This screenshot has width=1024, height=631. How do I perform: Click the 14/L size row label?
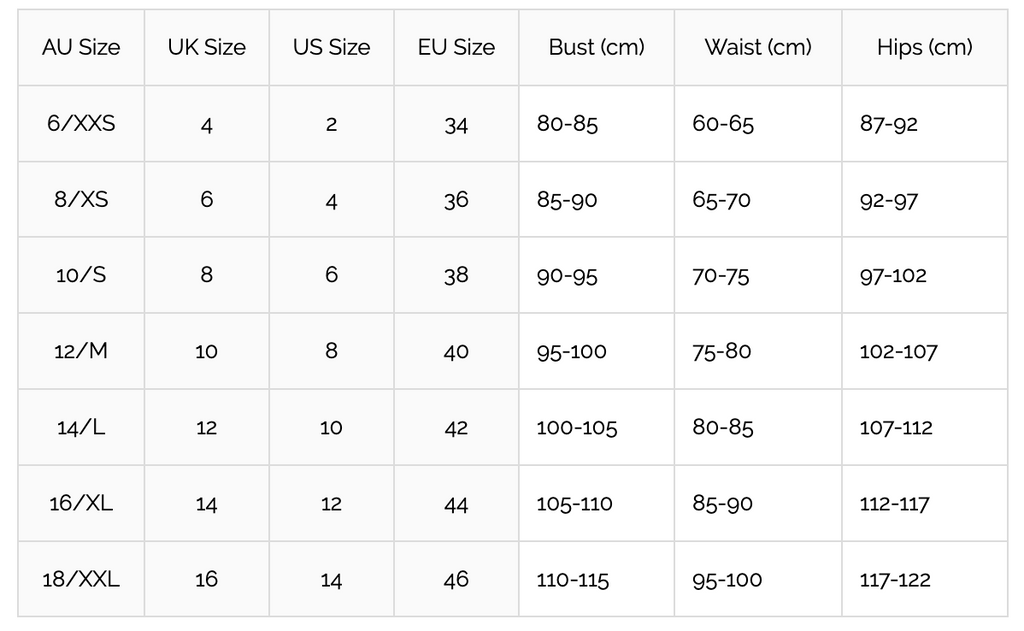[81, 427]
